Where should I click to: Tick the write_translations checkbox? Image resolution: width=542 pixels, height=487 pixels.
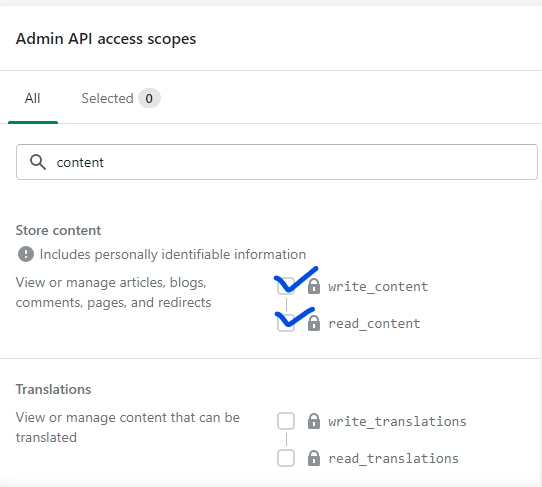pos(286,421)
